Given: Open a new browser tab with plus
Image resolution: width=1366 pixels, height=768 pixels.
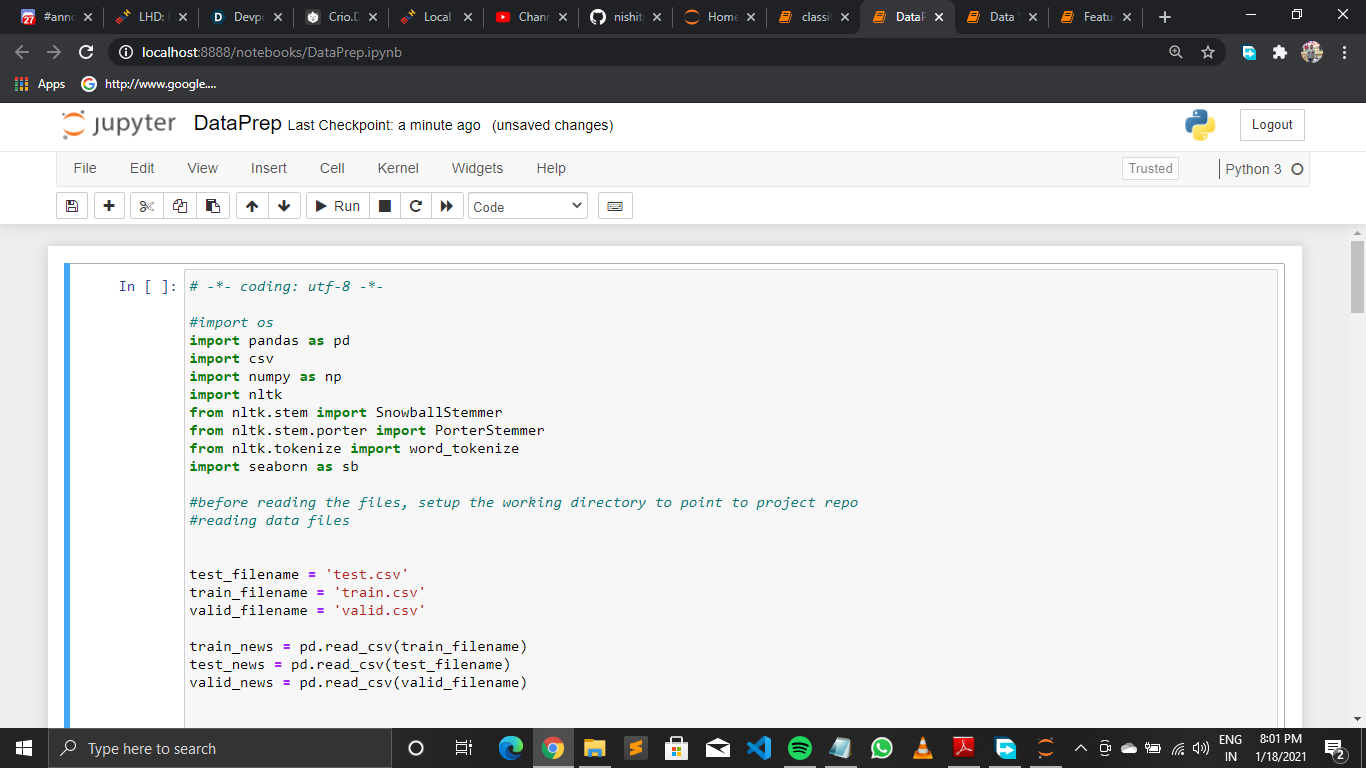Looking at the screenshot, I should [x=1165, y=17].
